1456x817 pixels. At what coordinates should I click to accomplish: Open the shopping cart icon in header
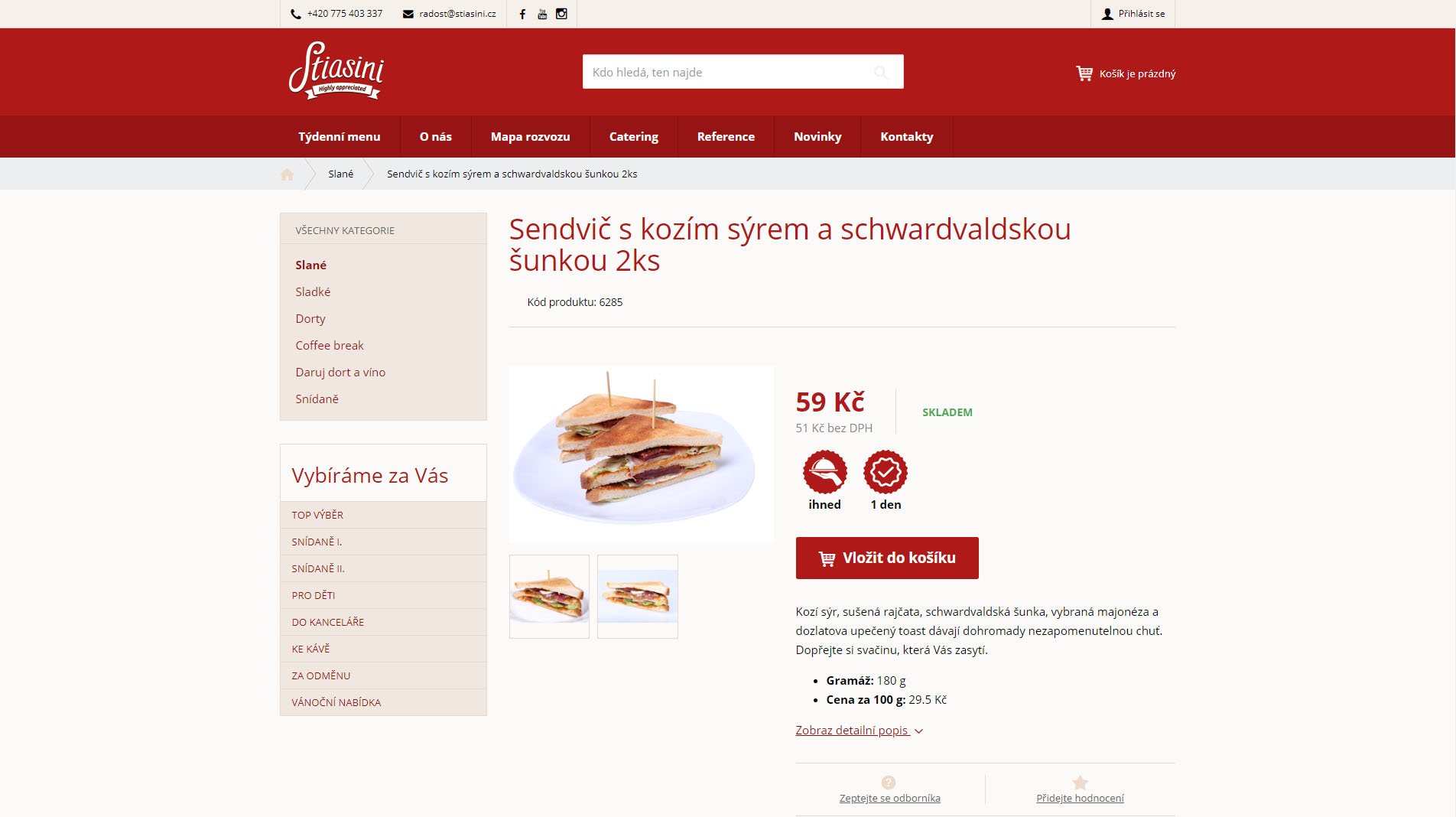(1084, 73)
